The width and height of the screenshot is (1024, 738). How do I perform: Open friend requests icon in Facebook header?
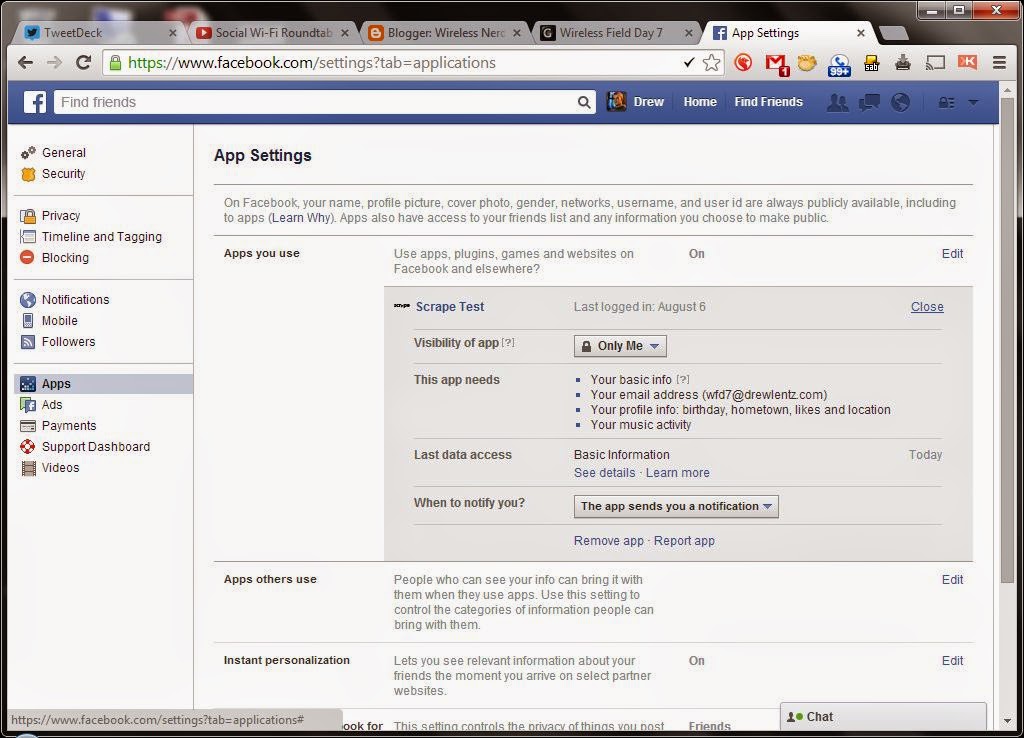(838, 102)
